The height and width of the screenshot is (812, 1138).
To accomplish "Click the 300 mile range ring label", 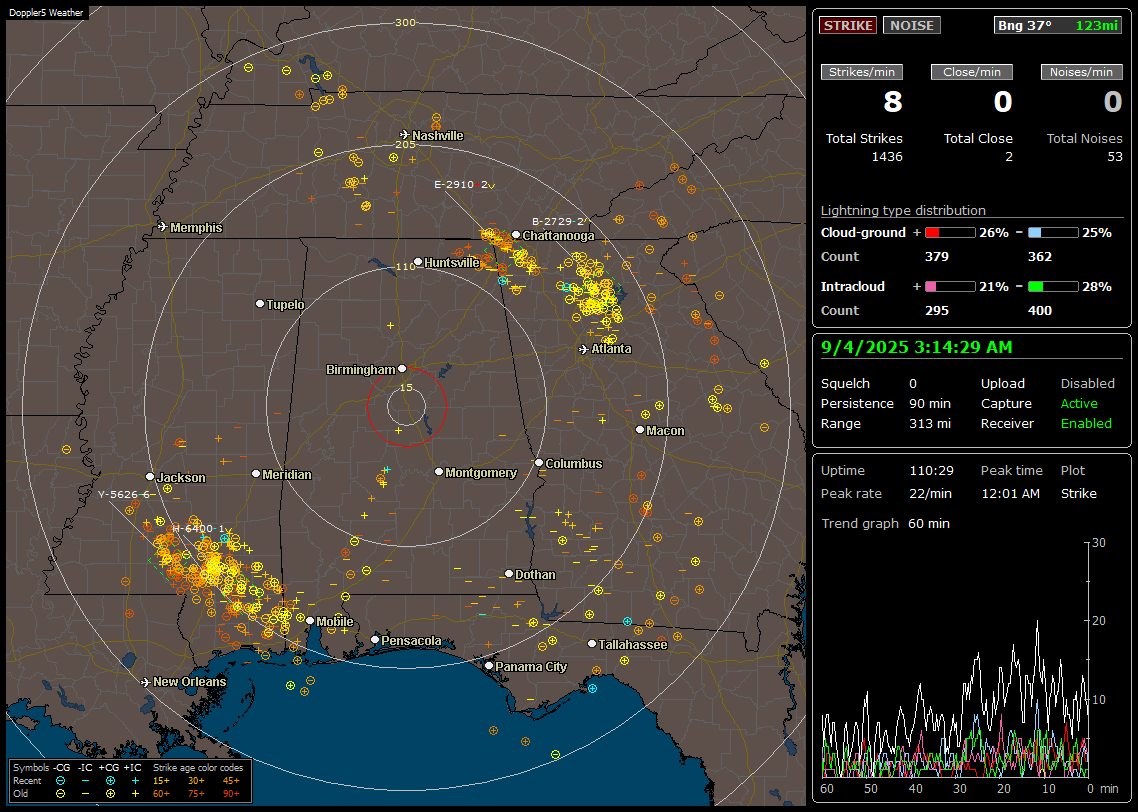I will click(405, 22).
